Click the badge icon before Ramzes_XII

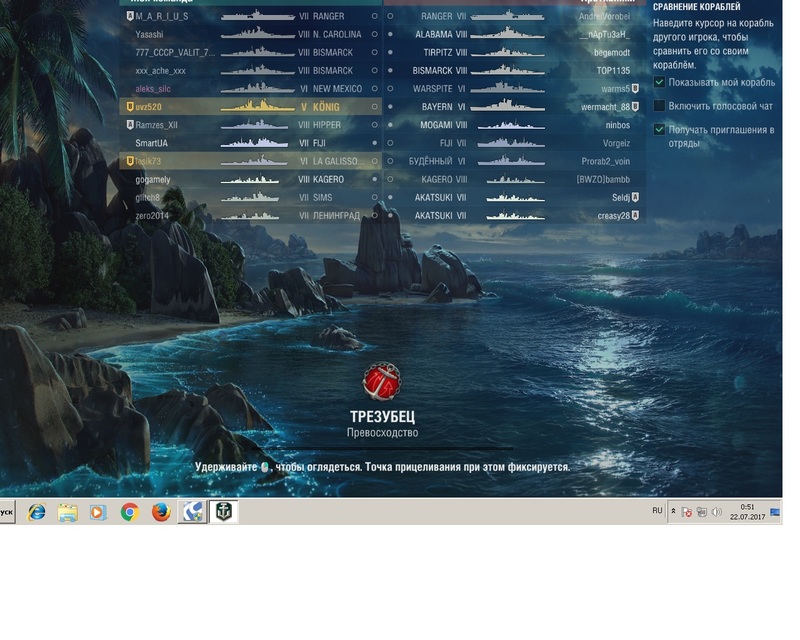pyautogui.click(x=130, y=125)
